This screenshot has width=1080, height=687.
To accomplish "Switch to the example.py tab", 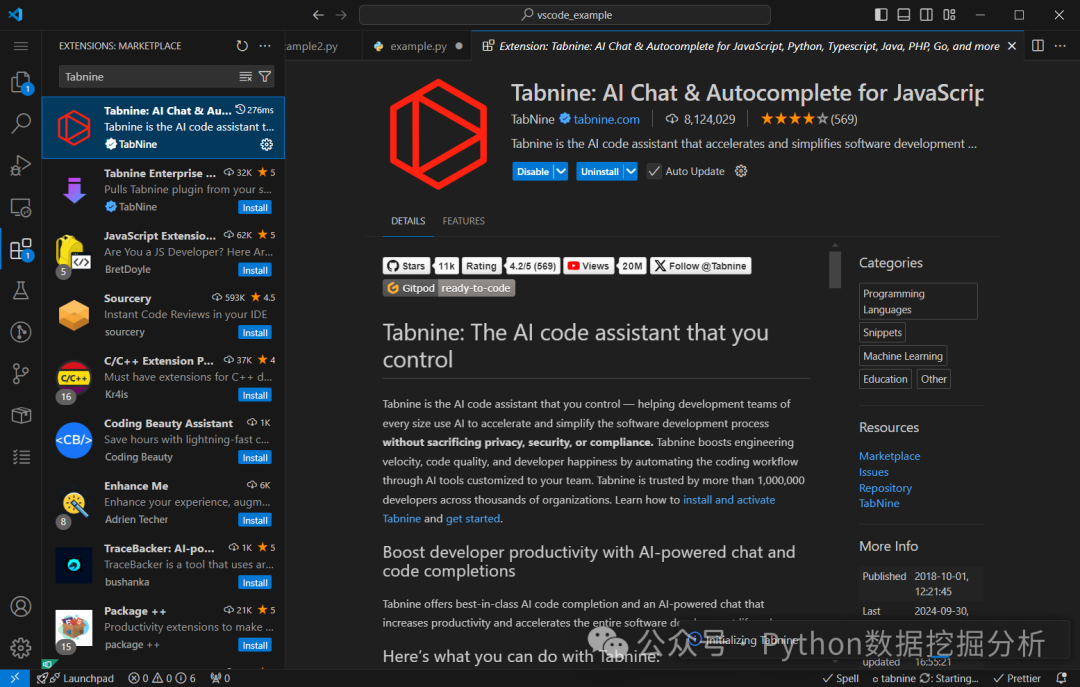I will tap(417, 46).
